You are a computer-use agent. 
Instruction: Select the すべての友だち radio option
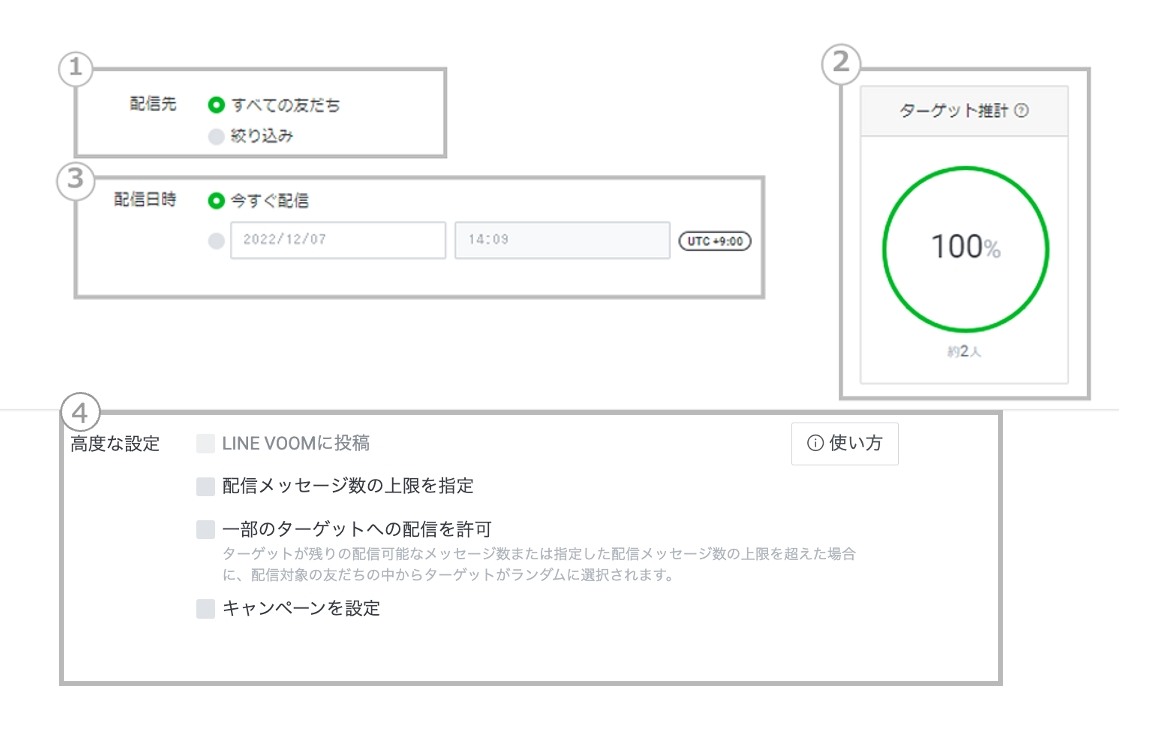click(216, 105)
